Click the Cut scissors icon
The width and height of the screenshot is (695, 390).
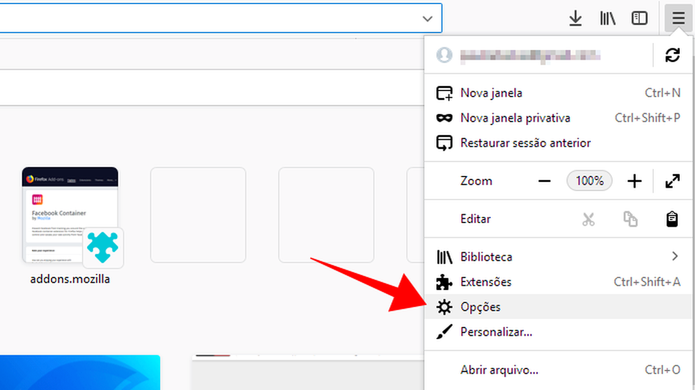pyautogui.click(x=588, y=219)
